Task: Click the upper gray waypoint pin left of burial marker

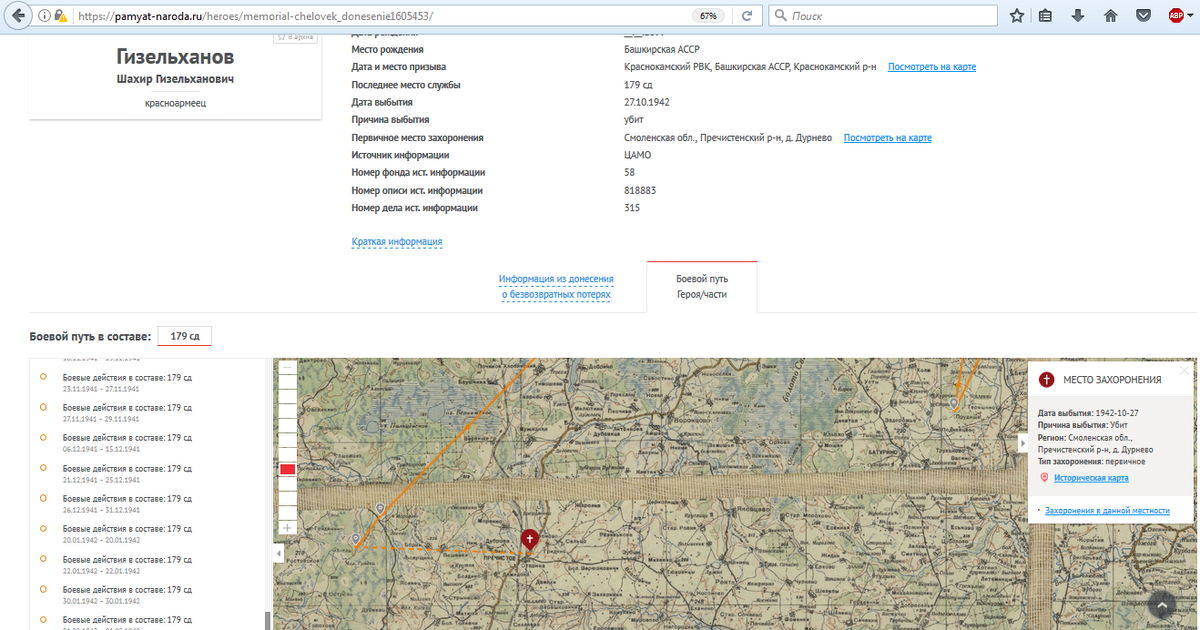Action: point(380,509)
